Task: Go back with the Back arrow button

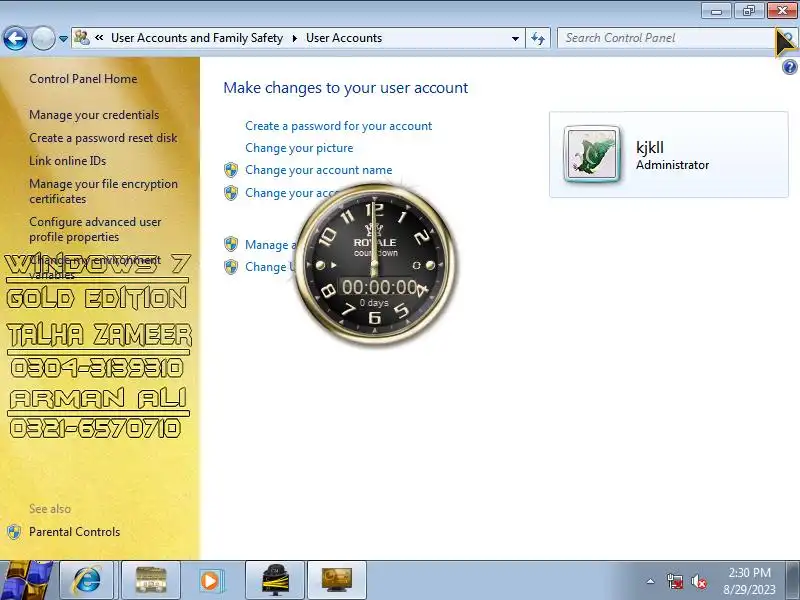Action: point(15,38)
